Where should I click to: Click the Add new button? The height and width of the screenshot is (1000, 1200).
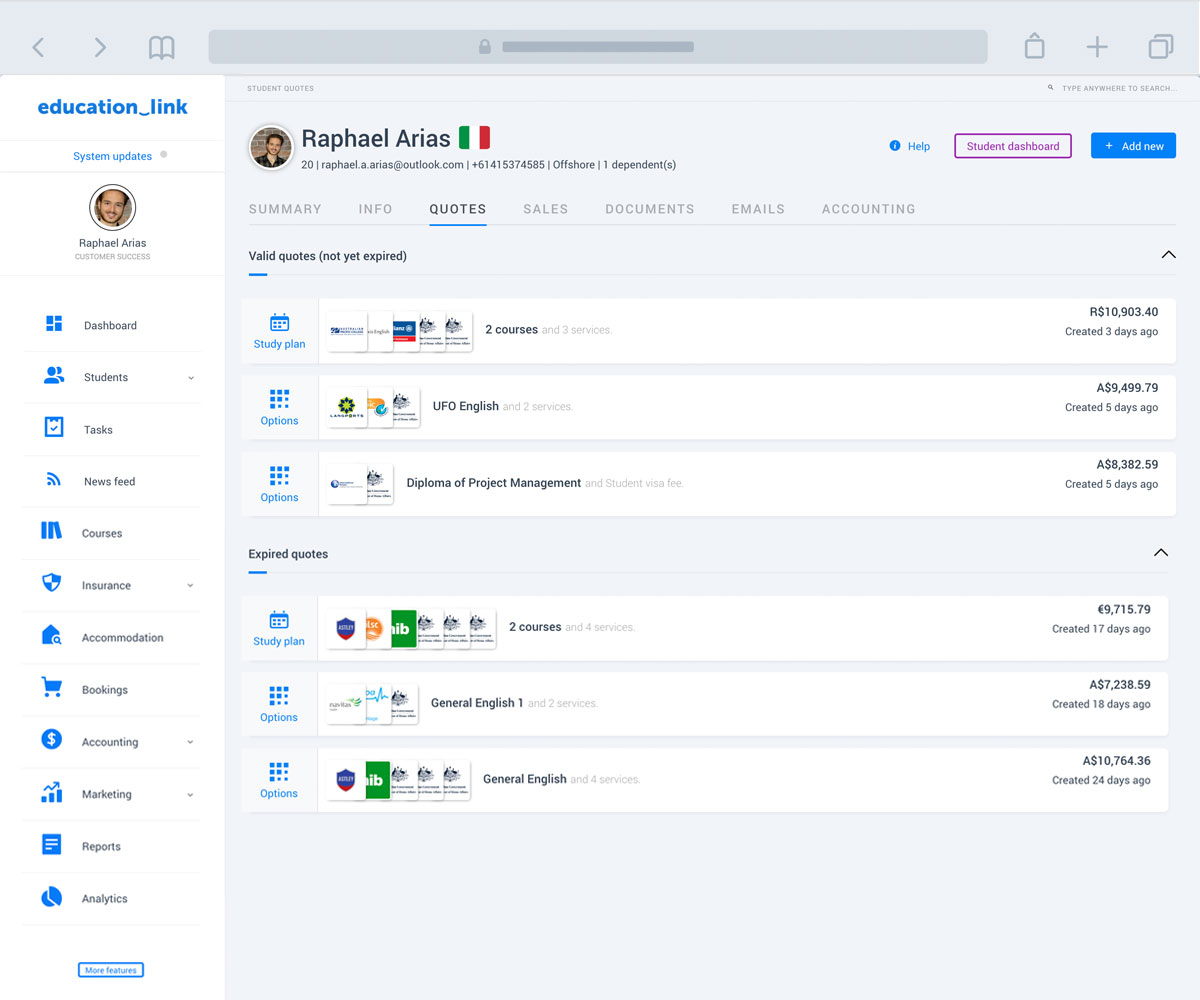(1133, 145)
